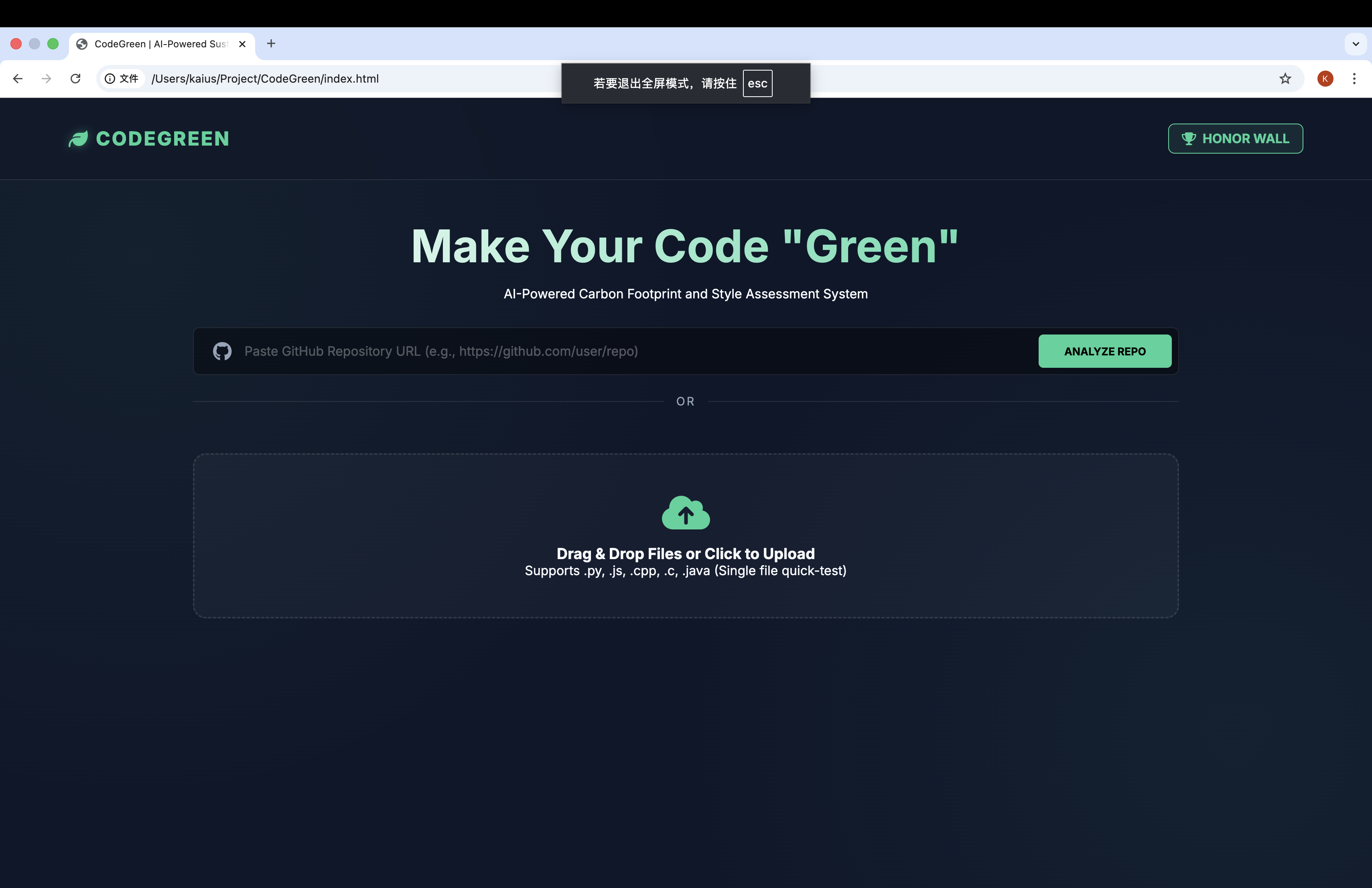
Task: Click the file info icon in address bar
Action: [110, 79]
